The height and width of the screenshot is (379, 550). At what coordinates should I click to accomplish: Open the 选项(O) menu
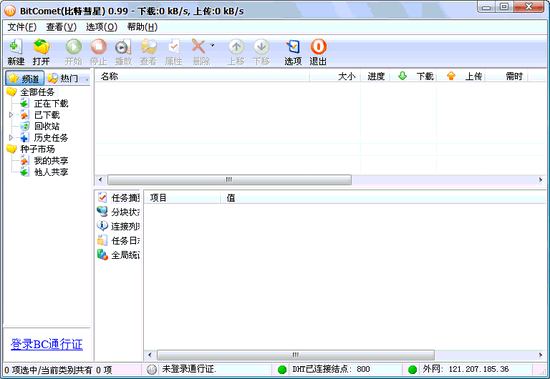(102, 27)
